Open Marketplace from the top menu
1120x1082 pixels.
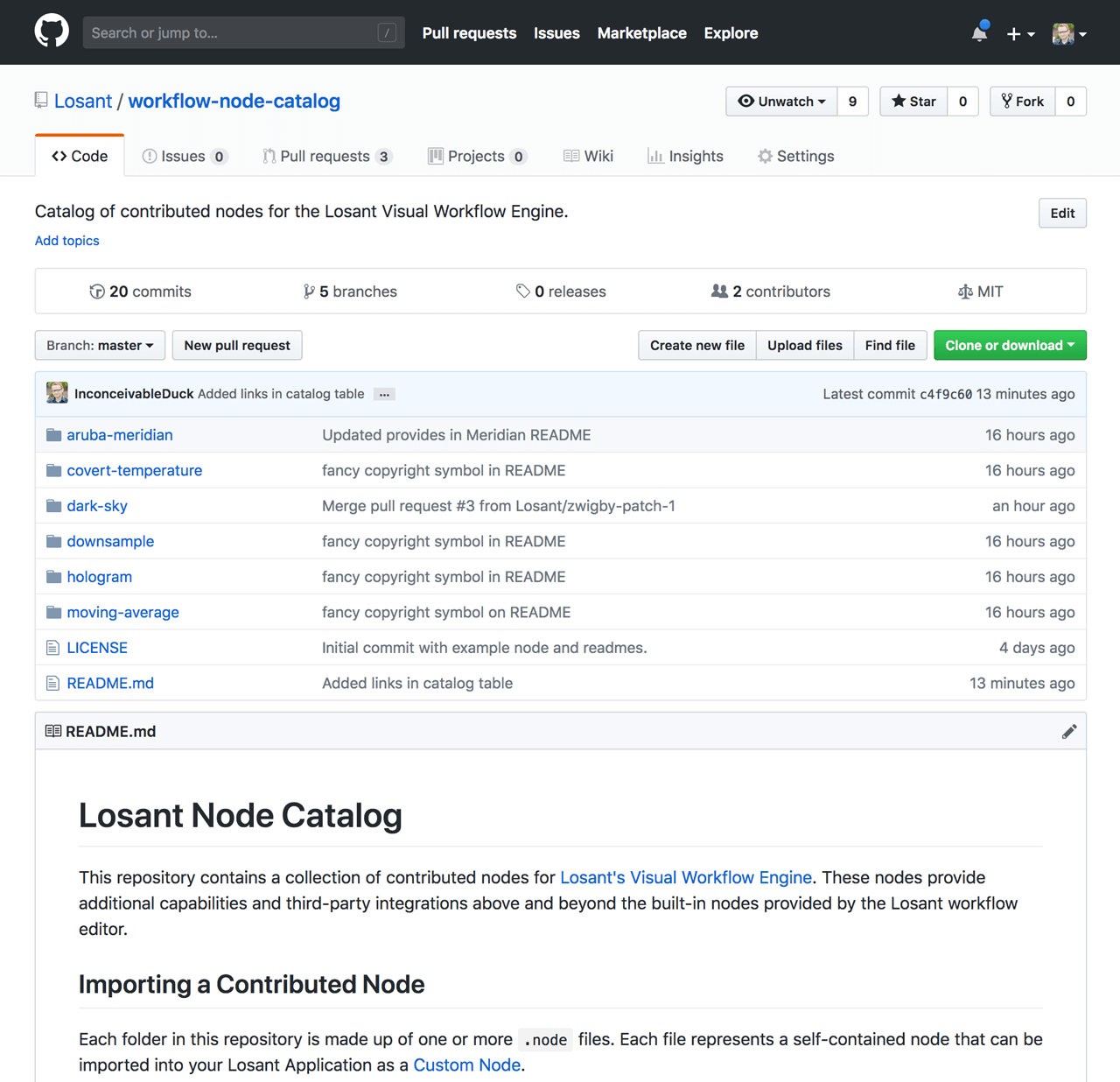click(641, 33)
